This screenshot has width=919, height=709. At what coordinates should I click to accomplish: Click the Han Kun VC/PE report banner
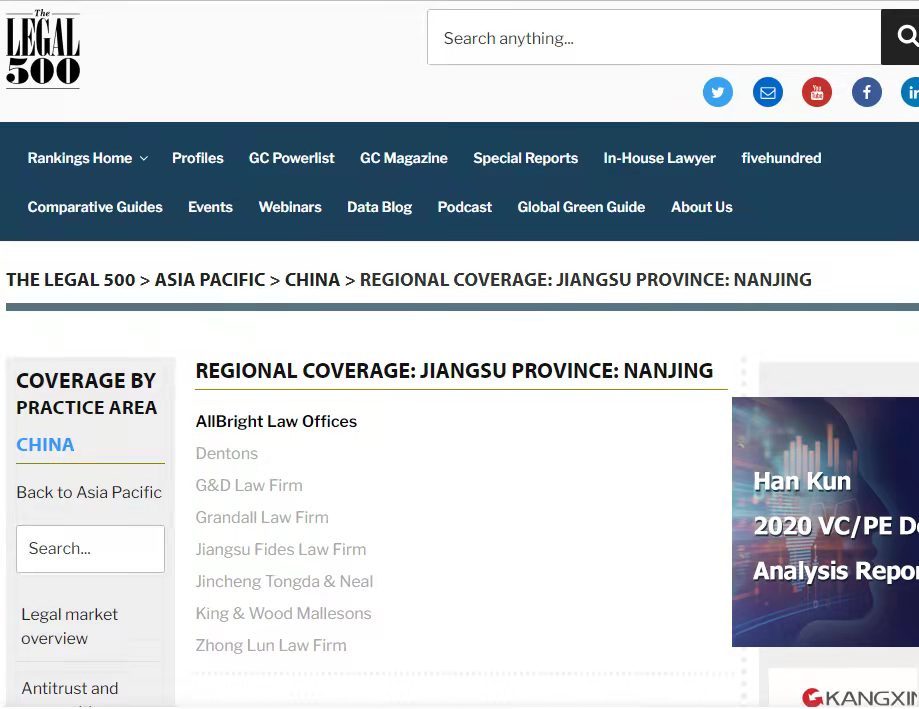825,522
